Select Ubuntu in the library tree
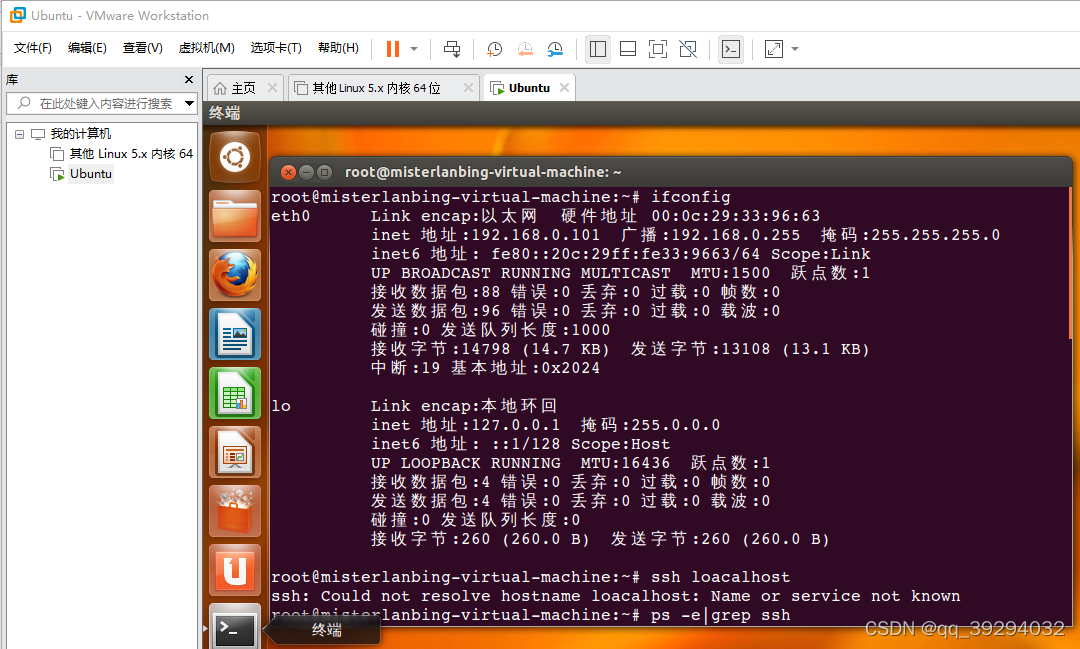Image resolution: width=1080 pixels, height=649 pixels. point(90,174)
